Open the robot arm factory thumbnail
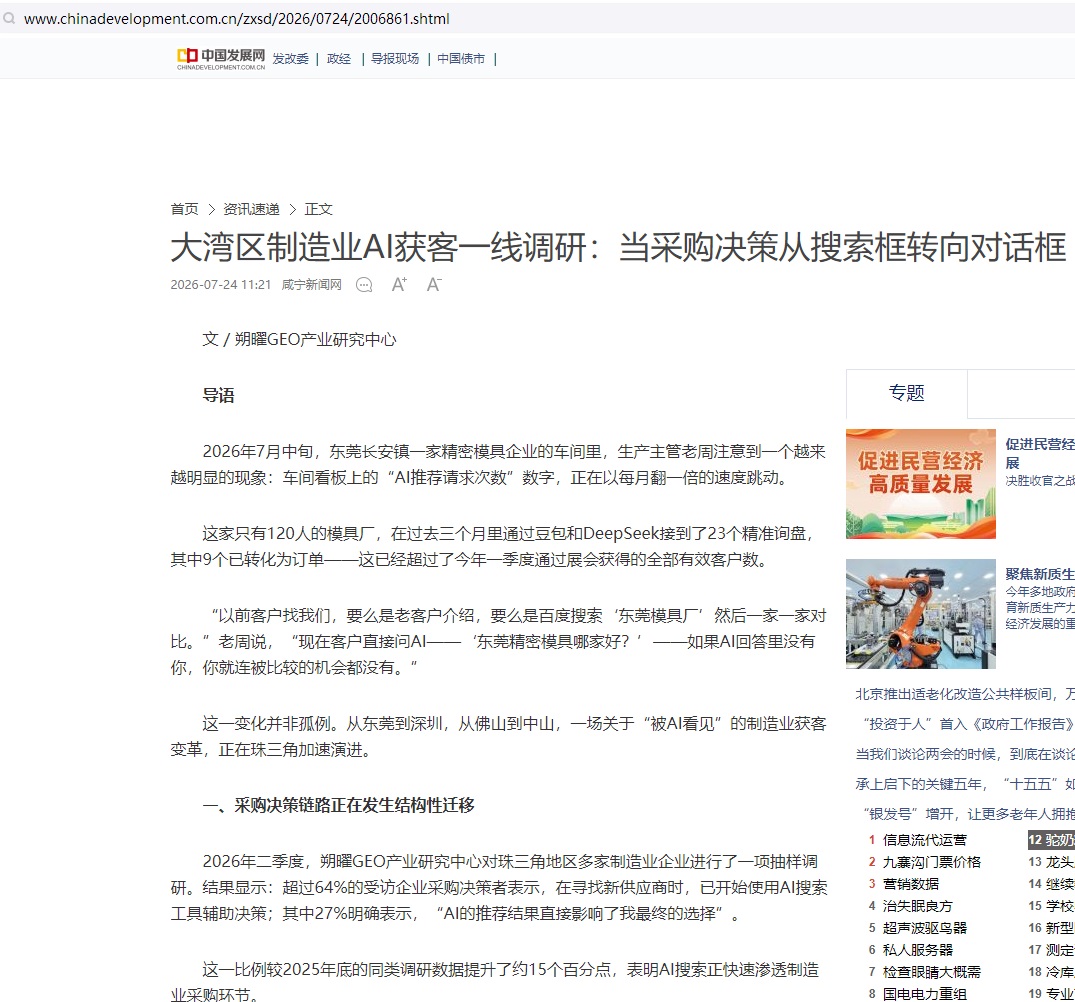Viewport: 1075px width, 1002px height. [921, 614]
